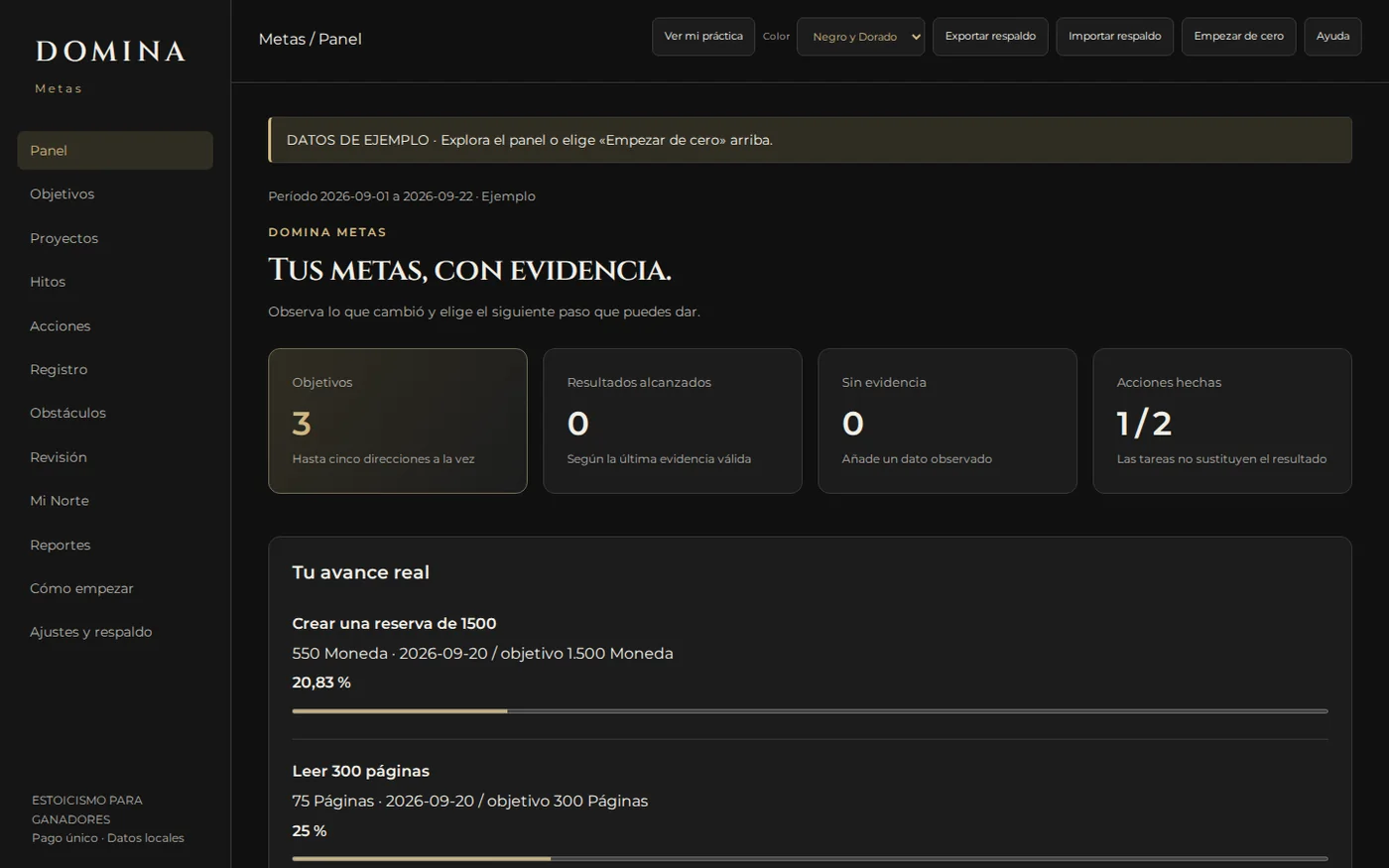Click the Leer 300 páginas title
Viewport: 1389px width, 868px height.
click(360, 772)
